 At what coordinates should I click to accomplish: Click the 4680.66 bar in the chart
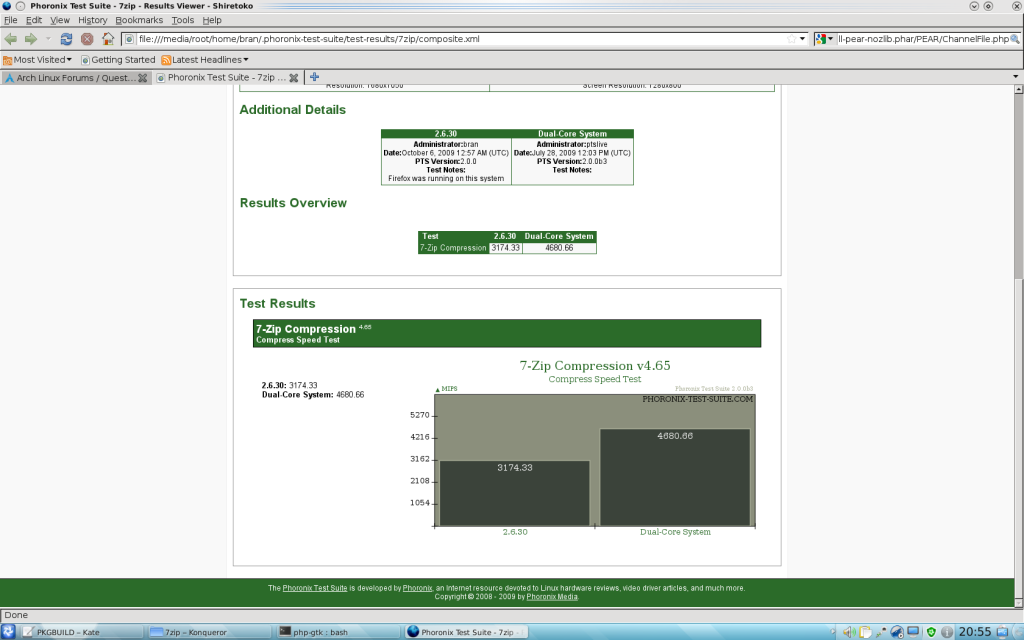pyautogui.click(x=675, y=477)
